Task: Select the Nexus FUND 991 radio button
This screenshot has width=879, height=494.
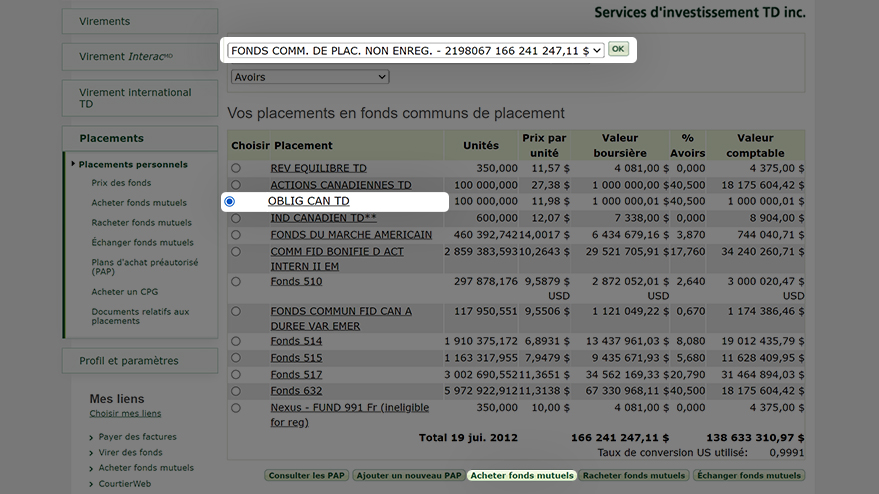Action: tap(235, 408)
